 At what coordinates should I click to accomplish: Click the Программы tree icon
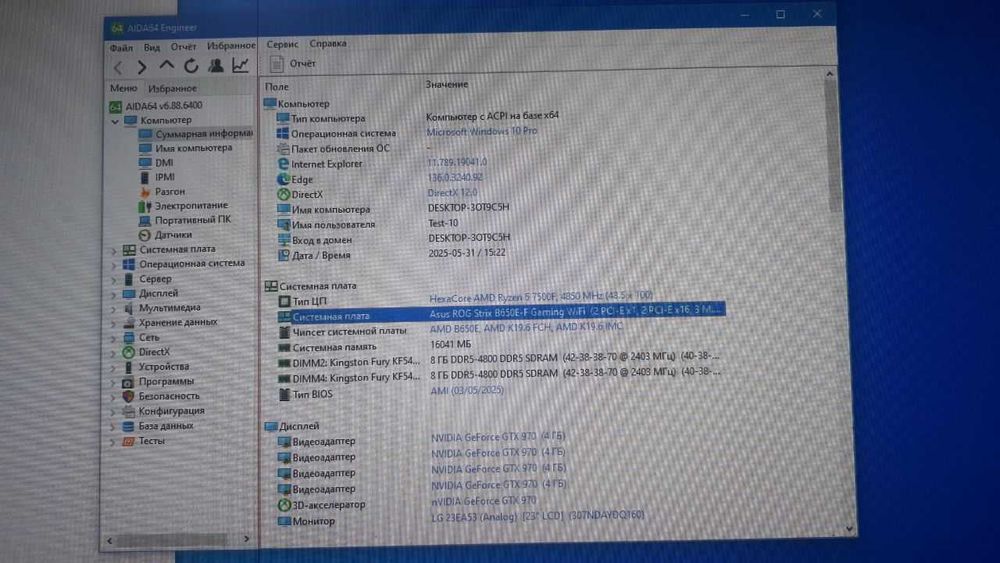coord(128,382)
